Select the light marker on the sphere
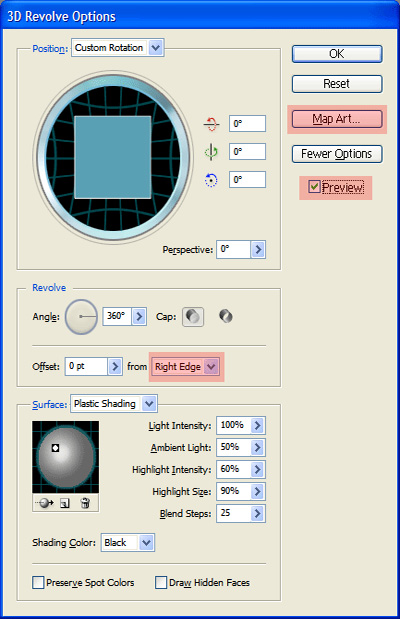The width and height of the screenshot is (400, 619). tap(55, 448)
